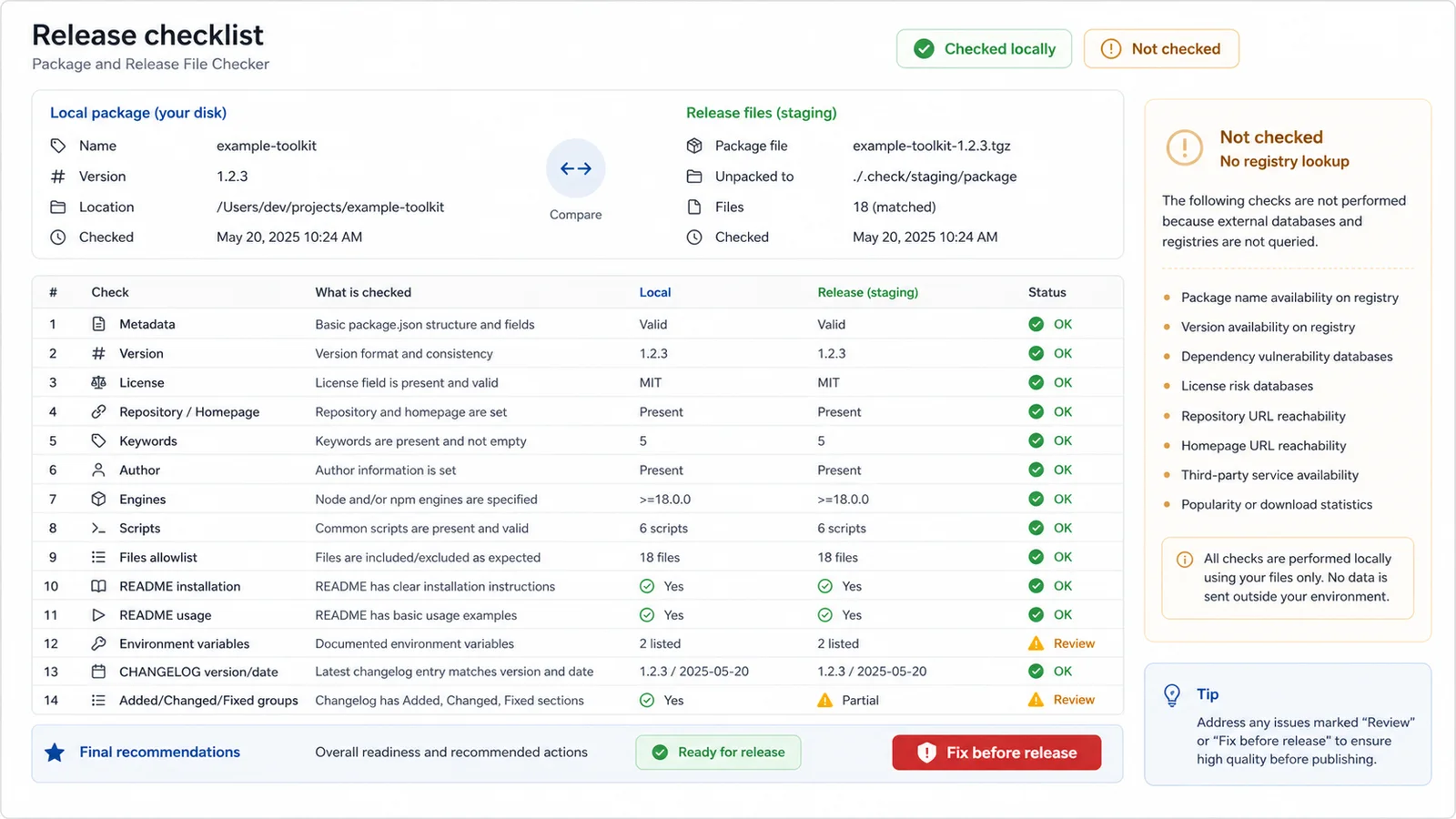The width and height of the screenshot is (1456, 819).
Task: Click the Check column header
Action: tap(110, 292)
